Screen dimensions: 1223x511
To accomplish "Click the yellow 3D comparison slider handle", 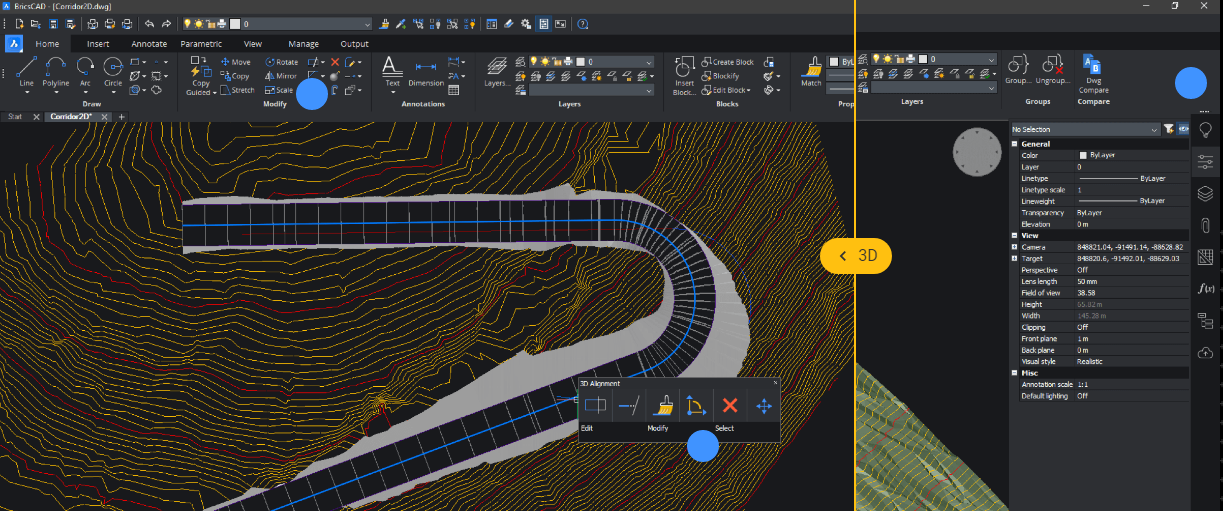I will [x=855, y=256].
